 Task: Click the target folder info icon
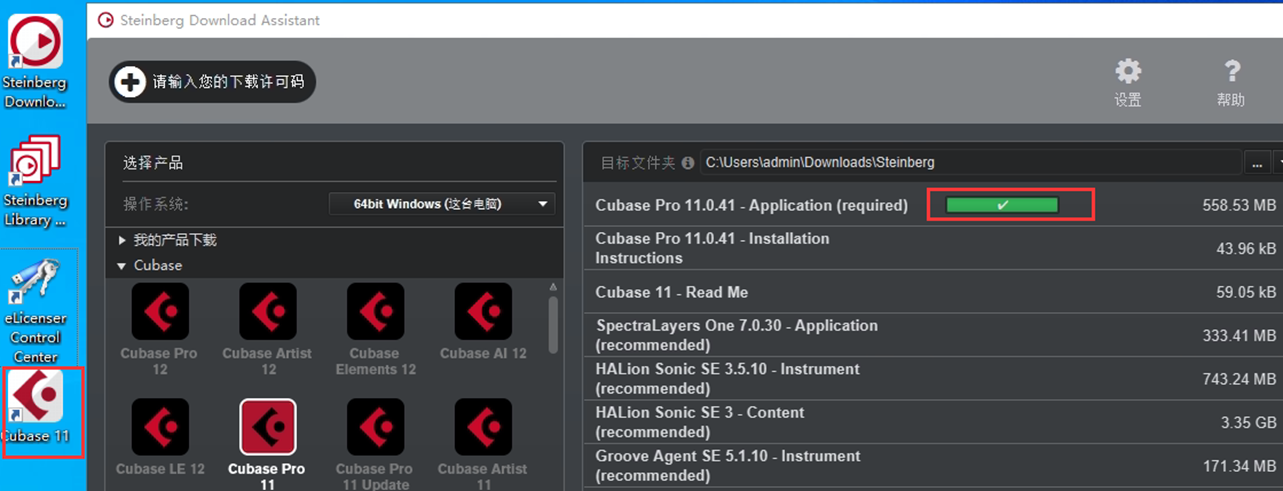click(688, 162)
